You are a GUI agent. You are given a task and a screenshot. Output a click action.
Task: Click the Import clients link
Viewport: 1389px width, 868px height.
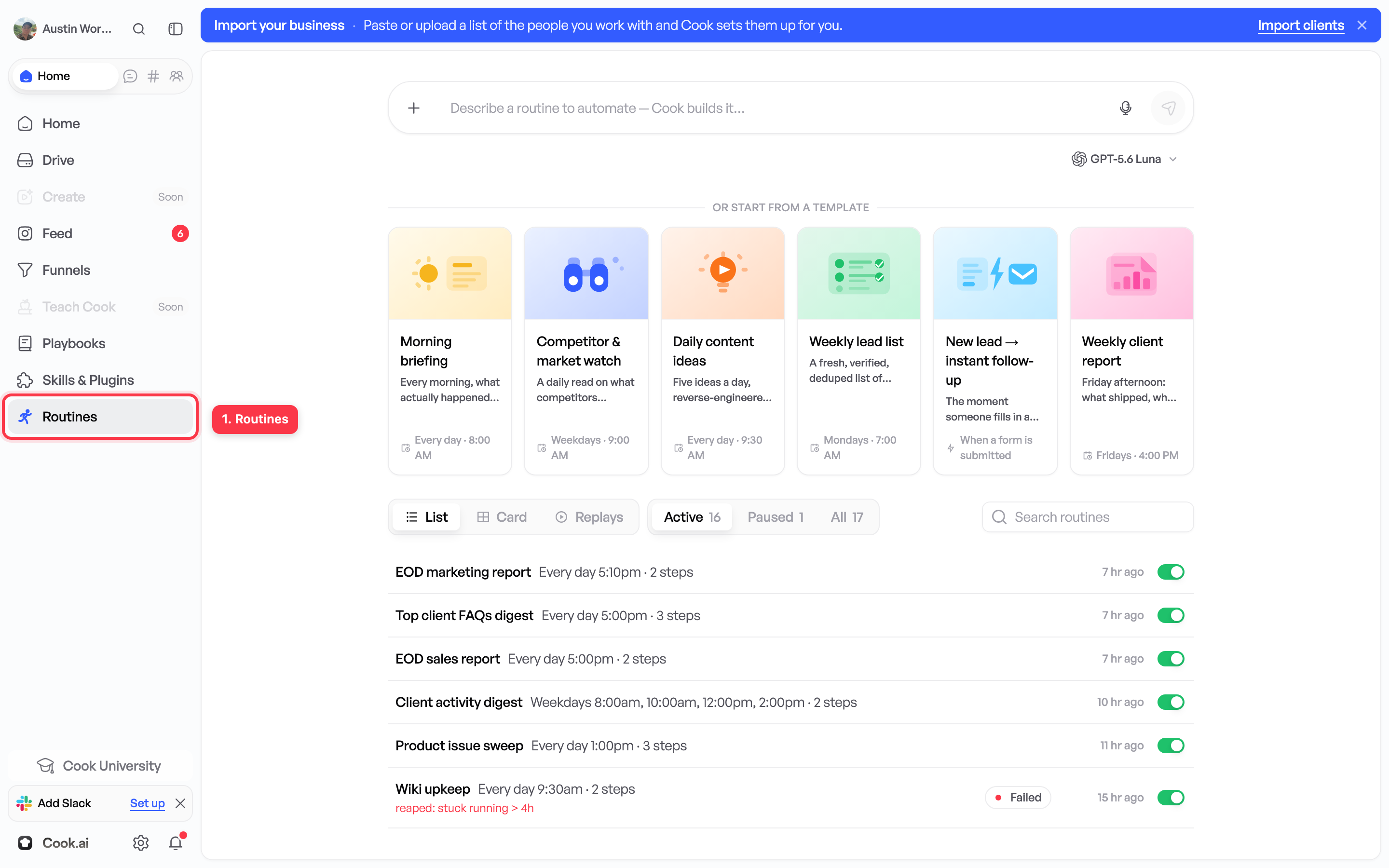point(1301,25)
